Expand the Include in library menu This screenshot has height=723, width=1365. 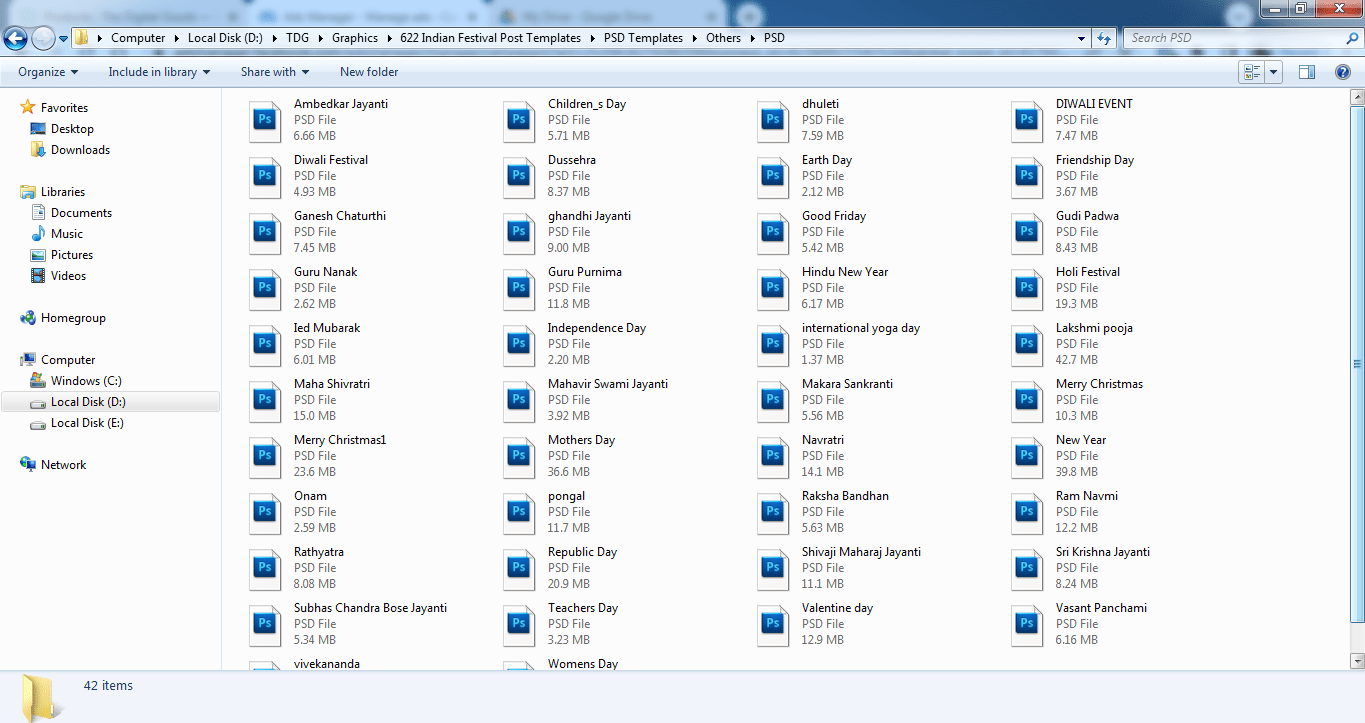pos(159,72)
